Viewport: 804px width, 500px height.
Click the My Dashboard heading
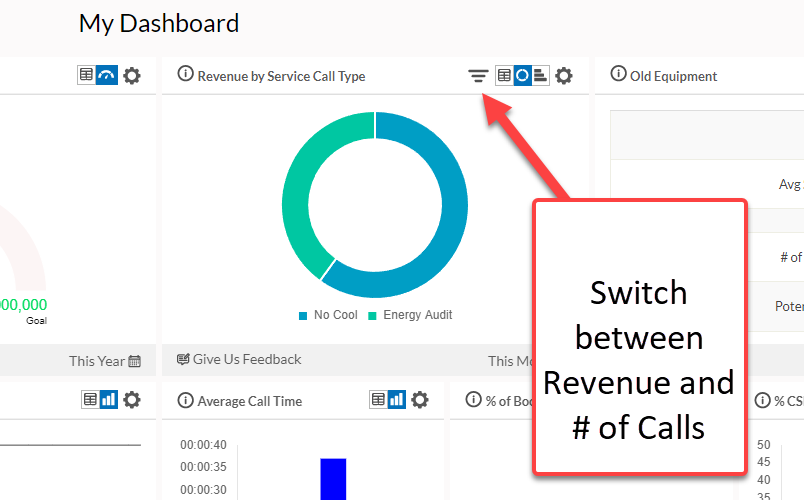(x=159, y=24)
